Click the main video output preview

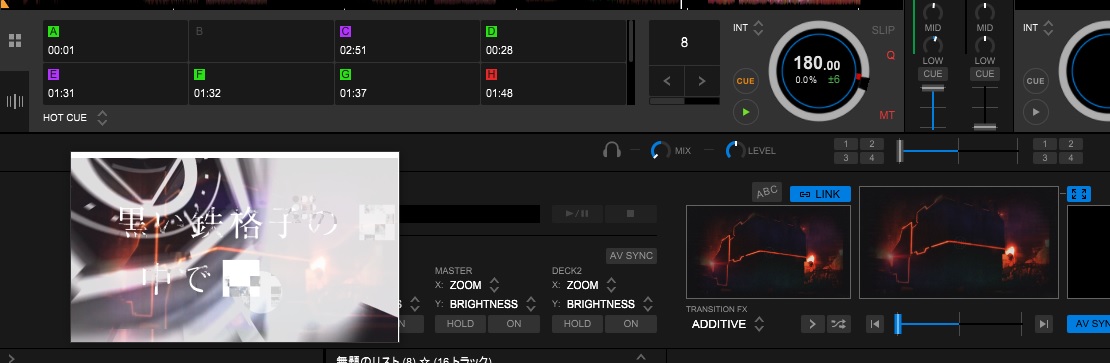(959, 243)
